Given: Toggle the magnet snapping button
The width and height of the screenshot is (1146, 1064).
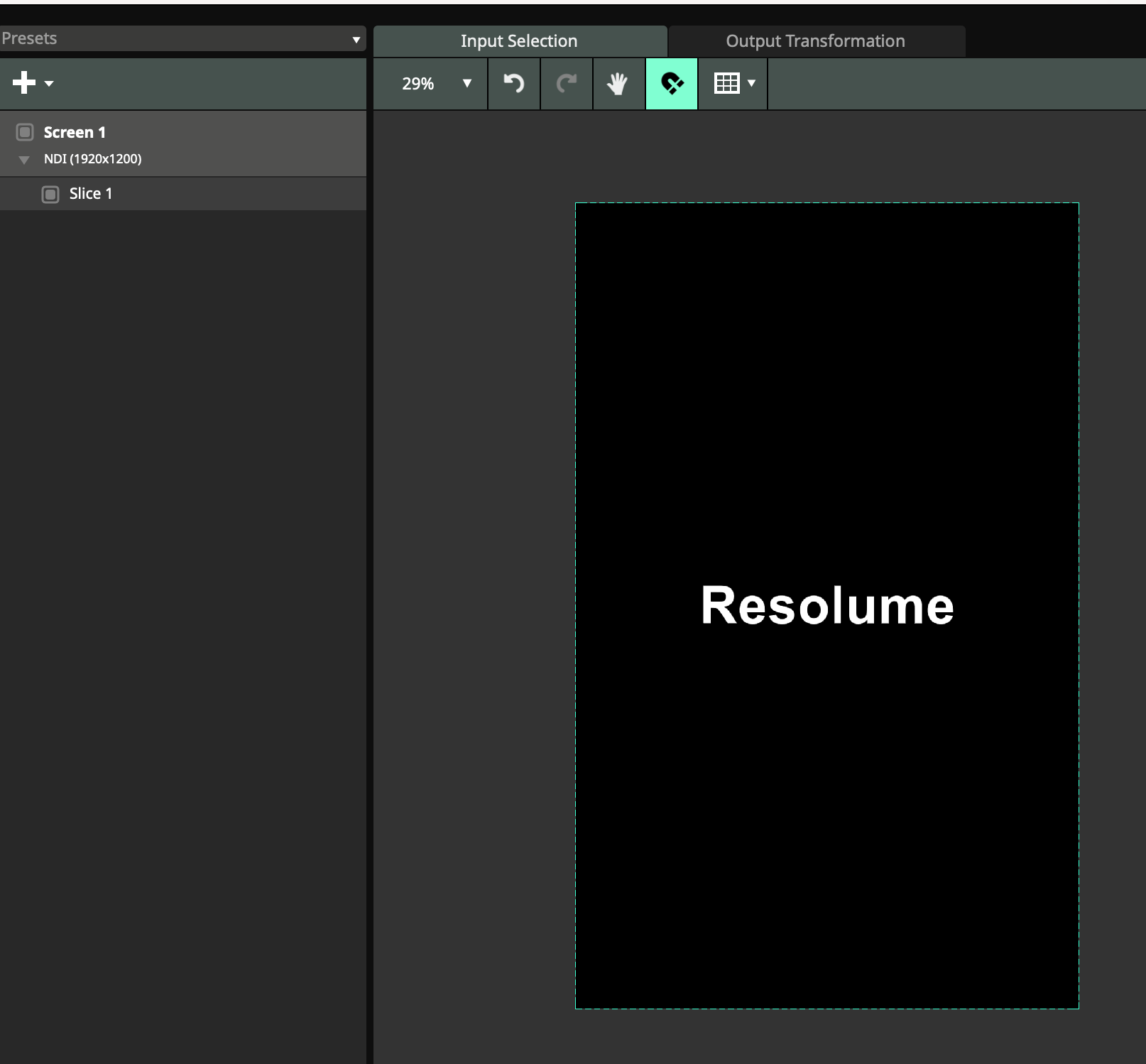Looking at the screenshot, I should coord(671,84).
